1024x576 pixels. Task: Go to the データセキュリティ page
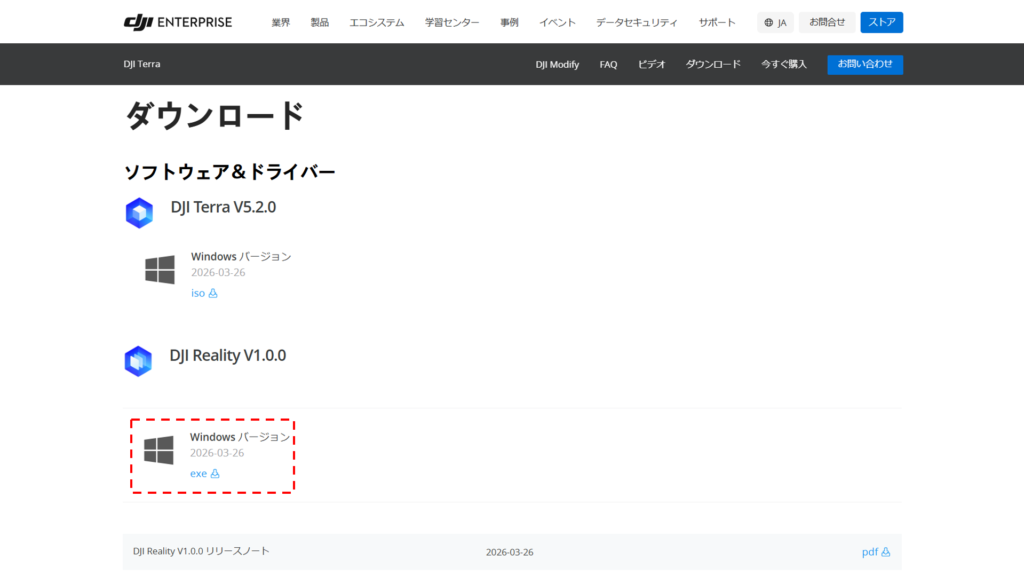[636, 22]
